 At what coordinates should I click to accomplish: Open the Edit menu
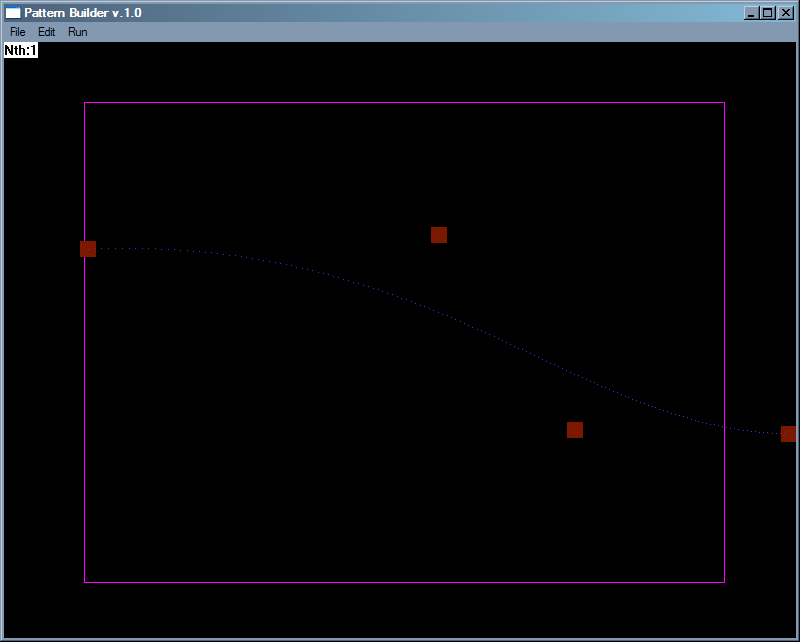click(46, 31)
